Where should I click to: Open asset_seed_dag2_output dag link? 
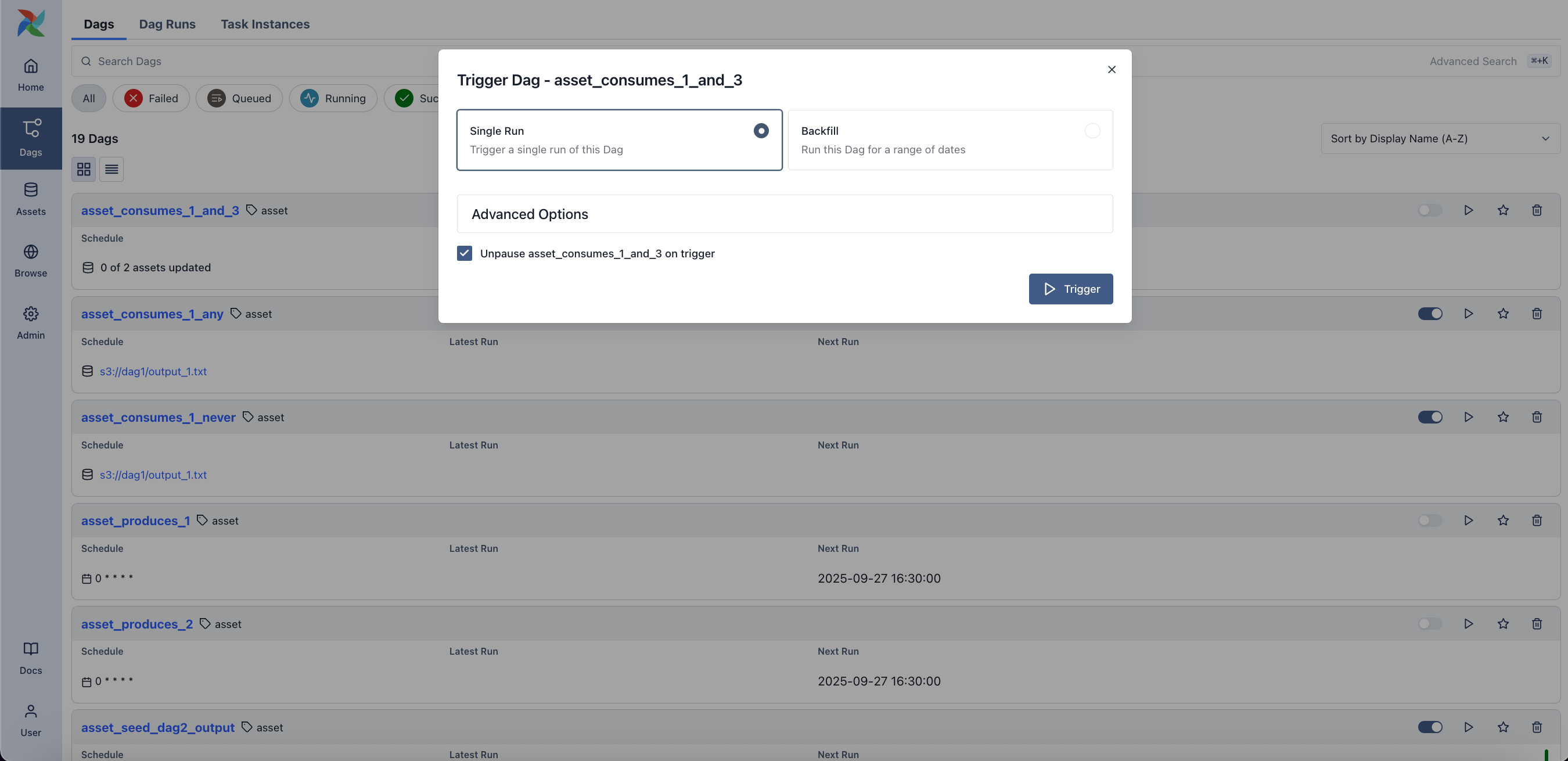[157, 727]
